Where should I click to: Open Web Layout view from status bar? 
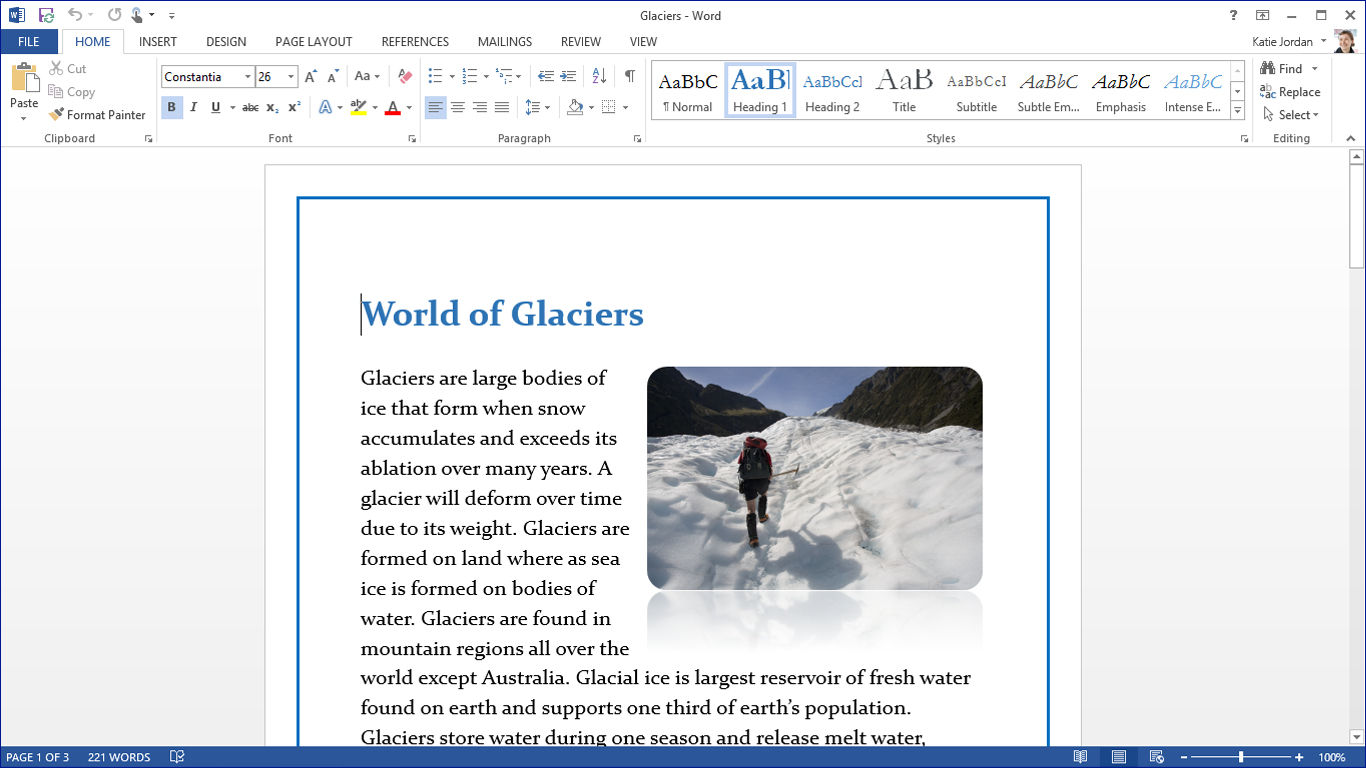coord(1157,757)
